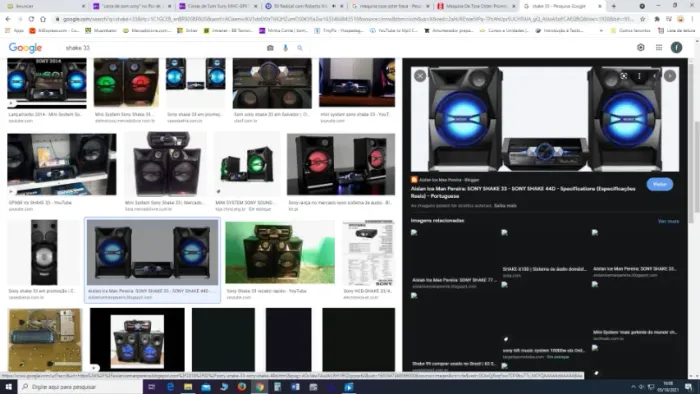Search by image using camera icon

click(270, 48)
